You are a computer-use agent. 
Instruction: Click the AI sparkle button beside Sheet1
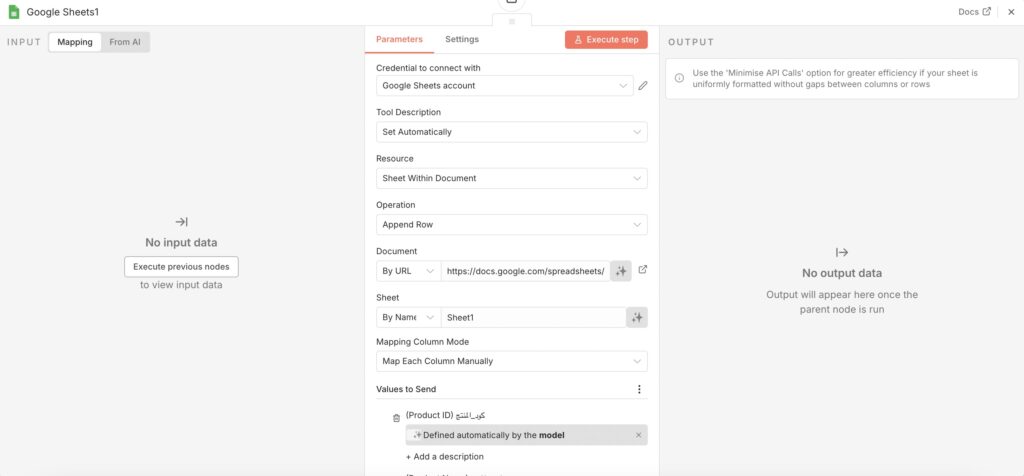[637, 317]
